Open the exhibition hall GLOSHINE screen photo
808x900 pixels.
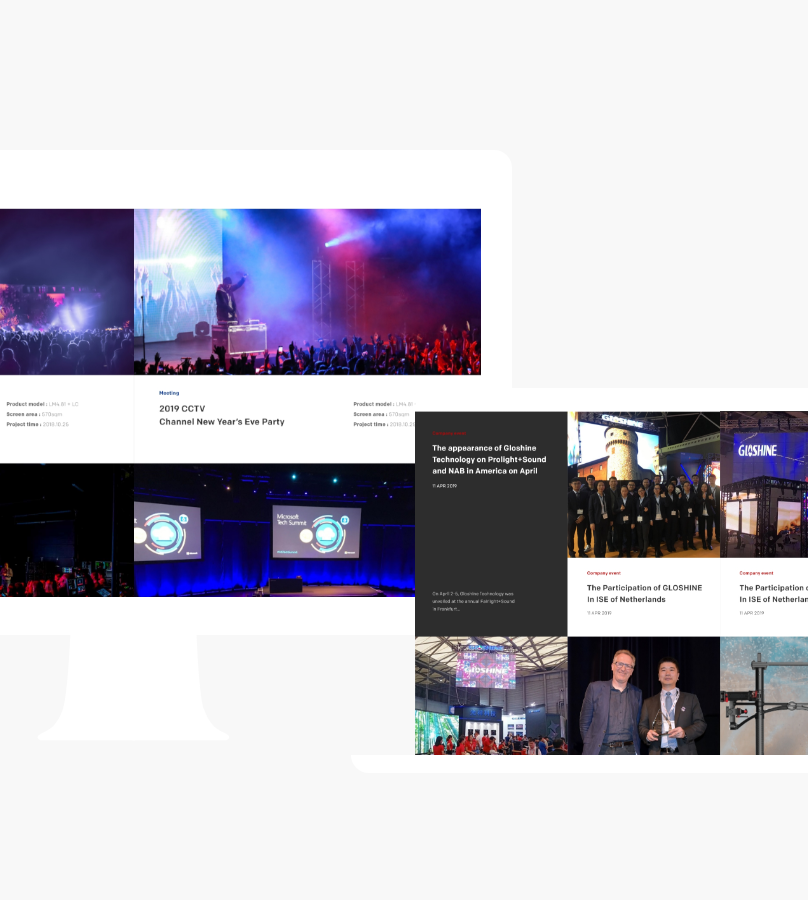tap(491, 696)
